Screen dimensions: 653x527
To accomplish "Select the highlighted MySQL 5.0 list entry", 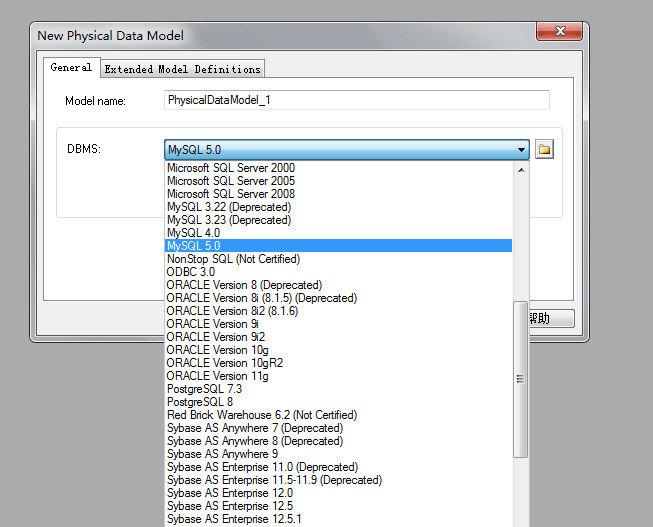I will (338, 246).
